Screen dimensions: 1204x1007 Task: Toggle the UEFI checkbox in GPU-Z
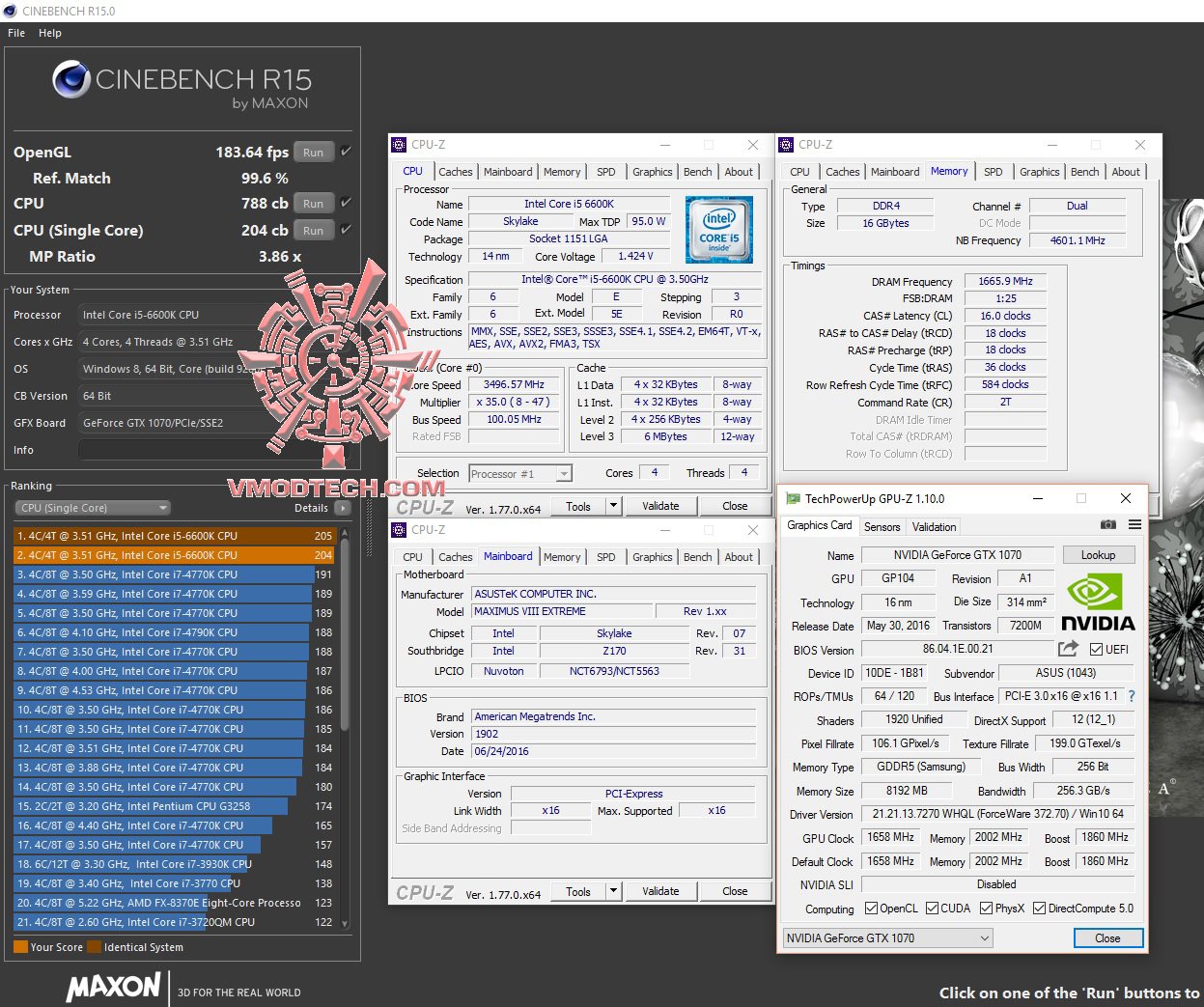[1096, 649]
